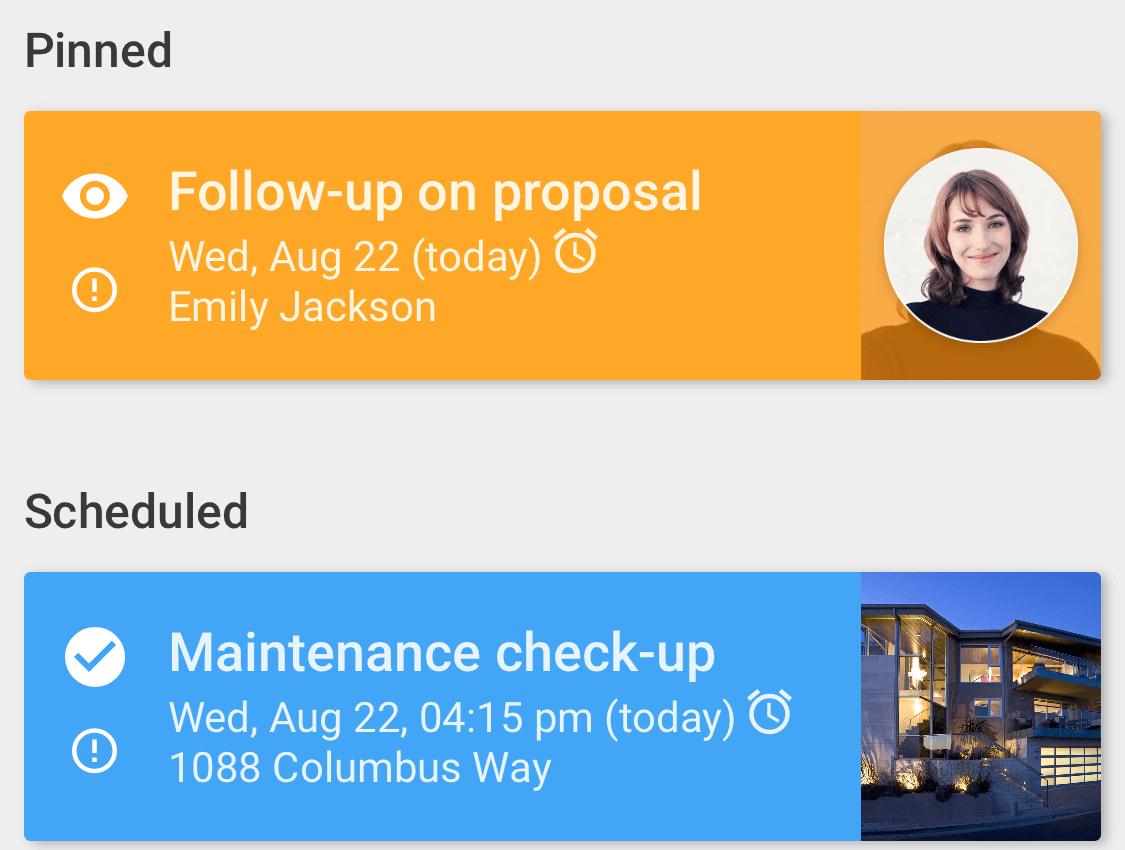The width and height of the screenshot is (1125, 850).
Task: Select the Emily Jackson contact name
Action: (x=302, y=307)
